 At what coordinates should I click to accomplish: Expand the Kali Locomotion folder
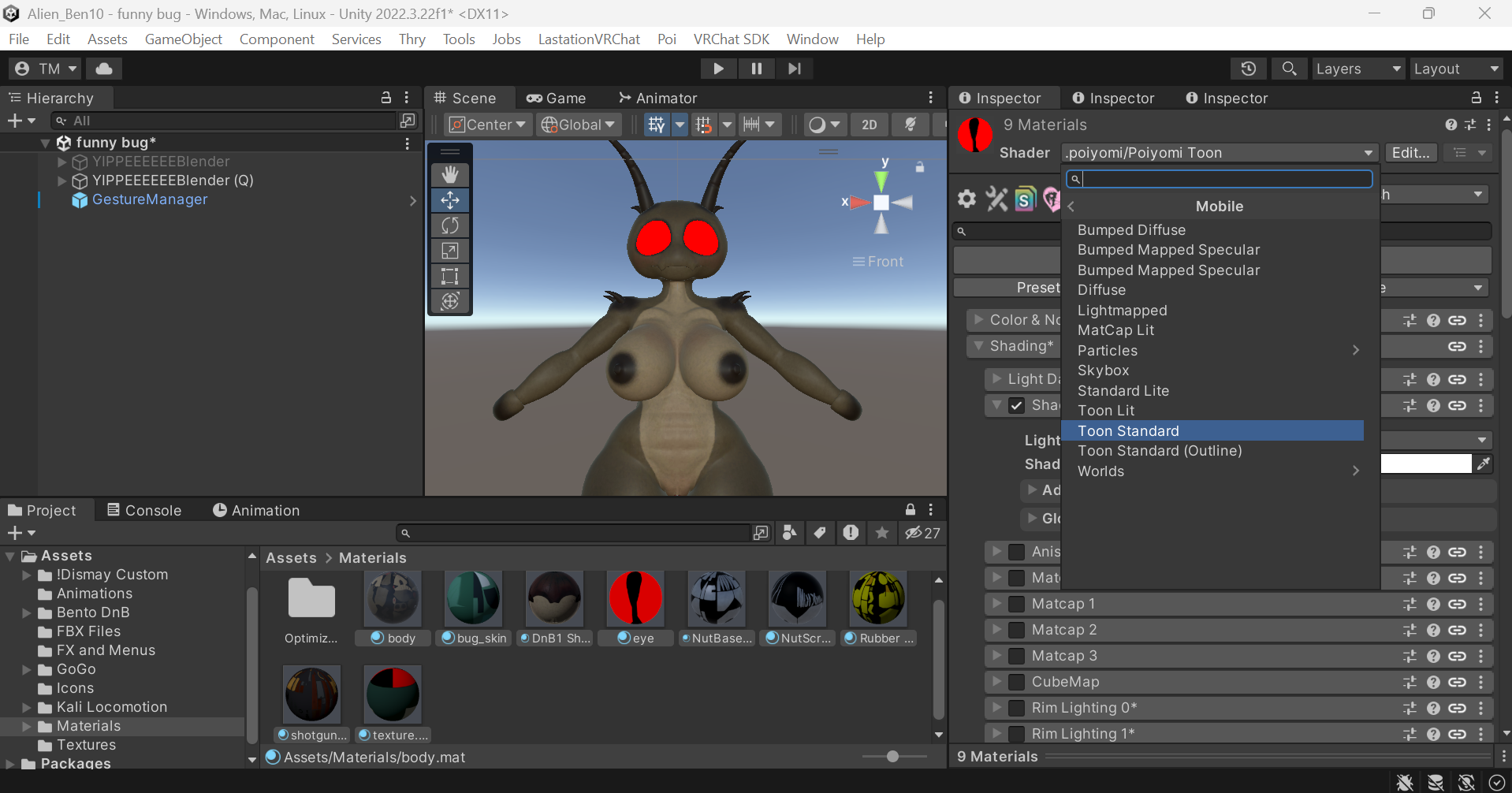[27, 707]
